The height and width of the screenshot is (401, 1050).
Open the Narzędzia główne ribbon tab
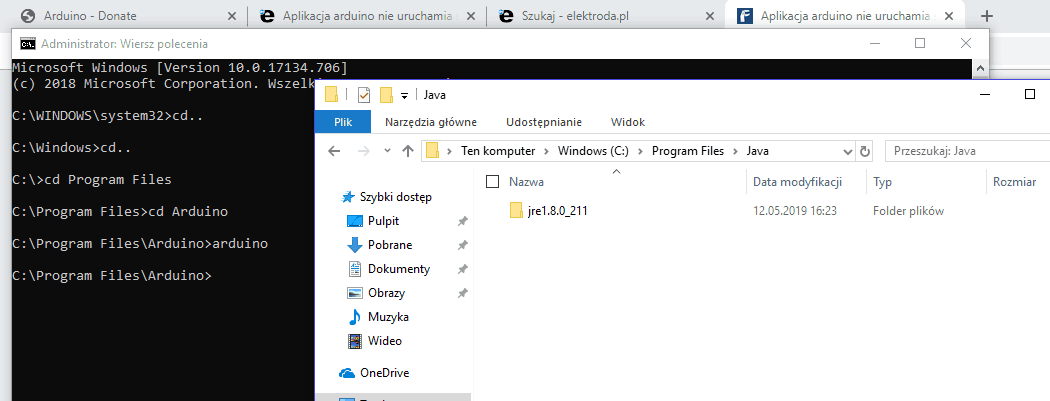(431, 122)
